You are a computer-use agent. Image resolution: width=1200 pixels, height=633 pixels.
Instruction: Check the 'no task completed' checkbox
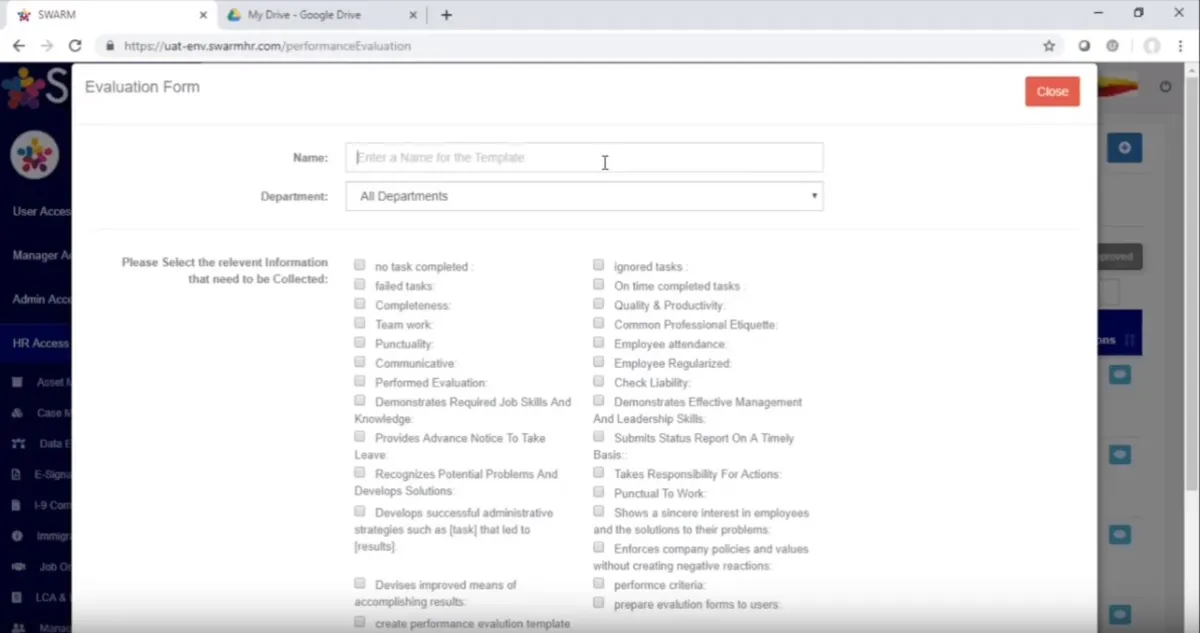[x=360, y=265]
